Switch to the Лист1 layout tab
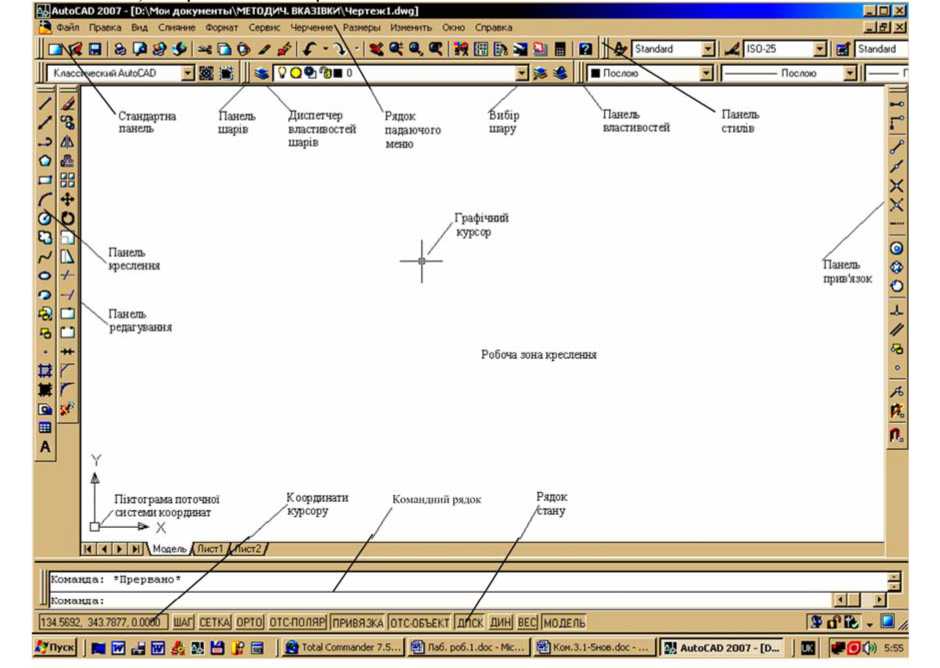Viewport: 940px width, 668px height. [x=210, y=548]
